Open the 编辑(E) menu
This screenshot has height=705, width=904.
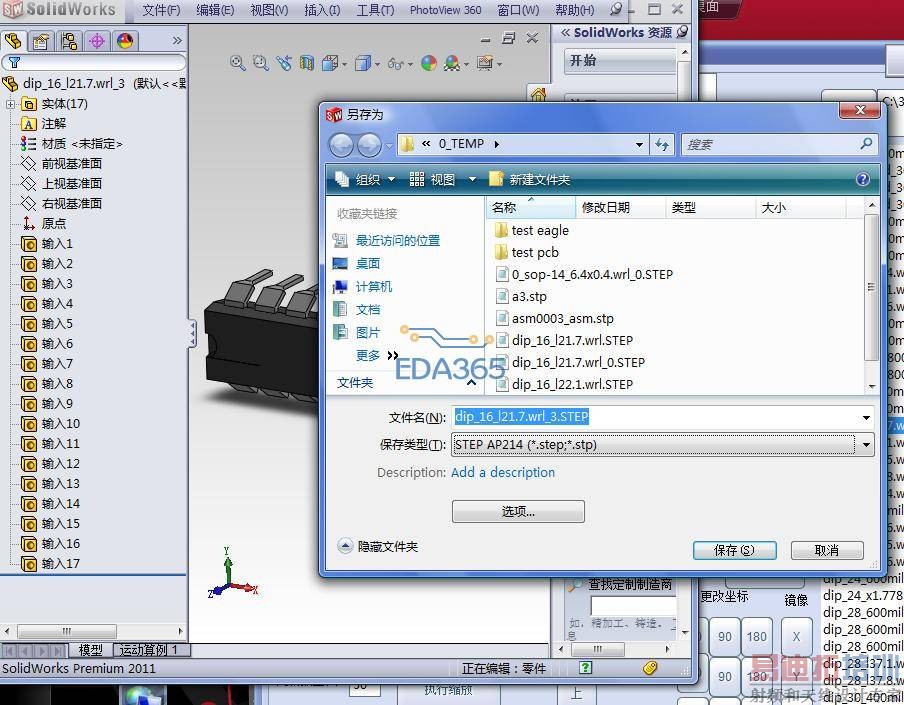(214, 10)
